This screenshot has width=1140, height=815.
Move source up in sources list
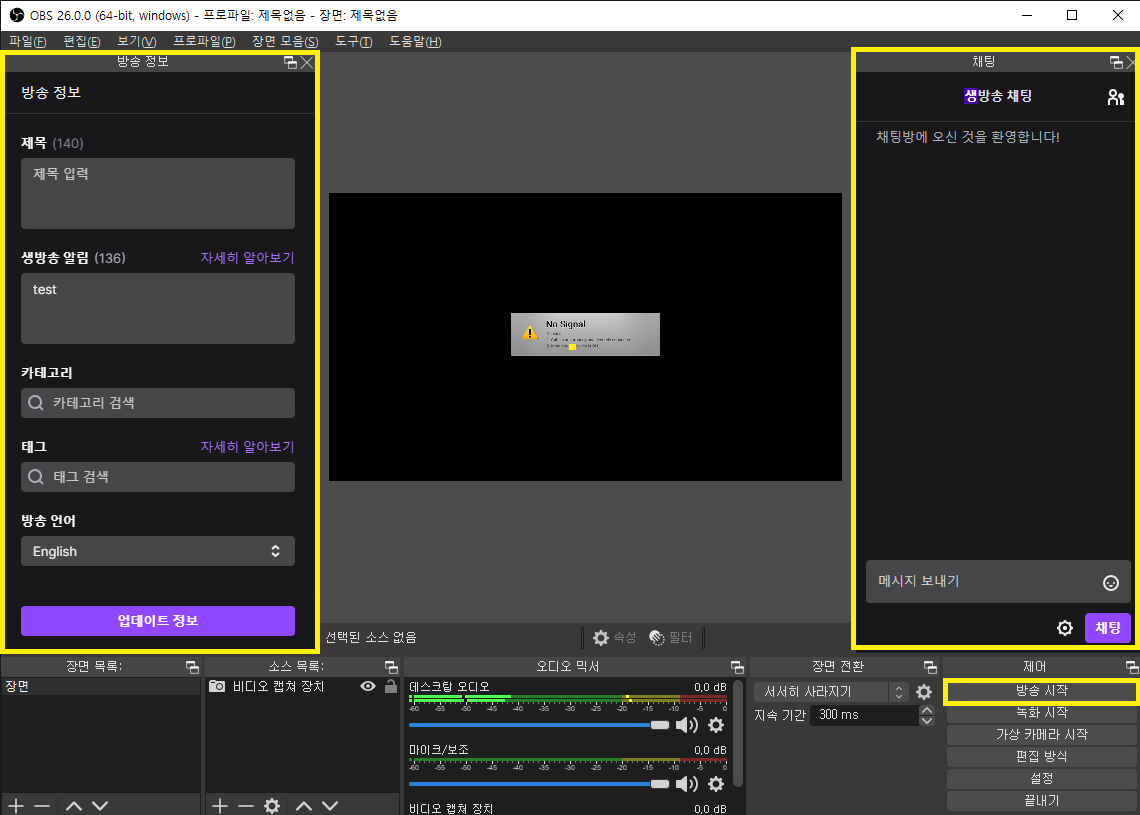click(304, 806)
